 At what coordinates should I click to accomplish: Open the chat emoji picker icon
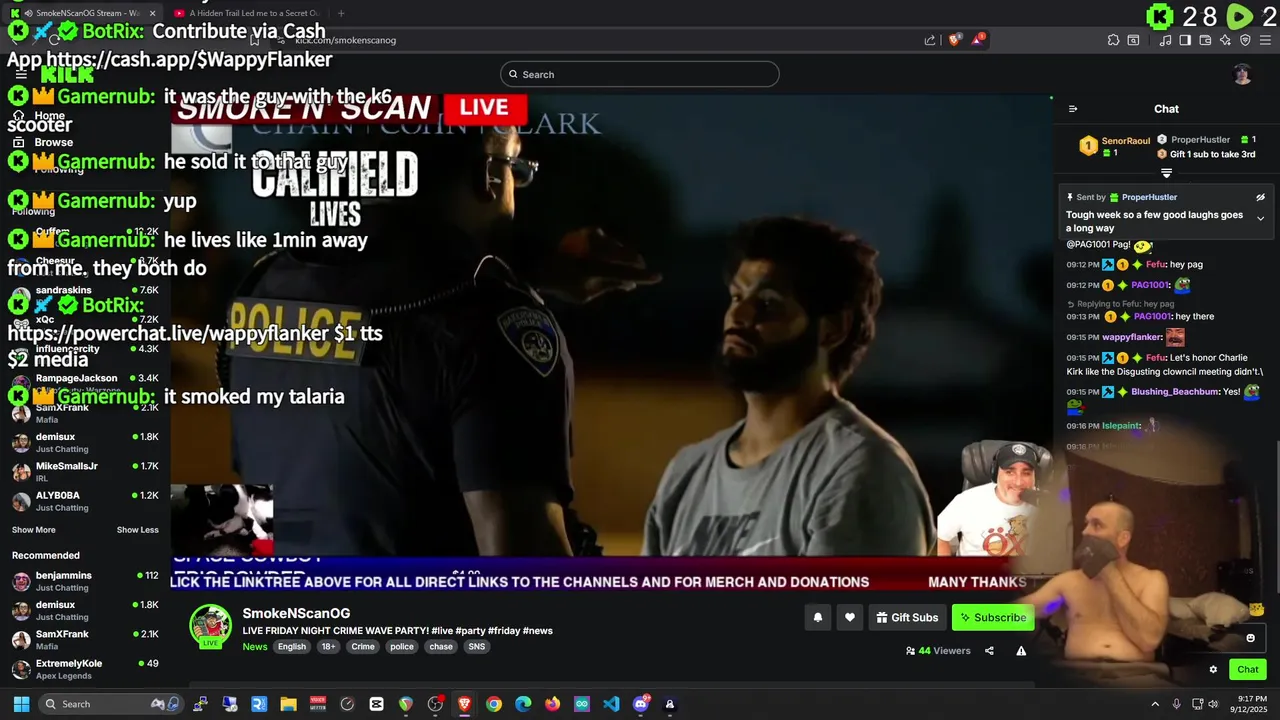[x=1250, y=638]
